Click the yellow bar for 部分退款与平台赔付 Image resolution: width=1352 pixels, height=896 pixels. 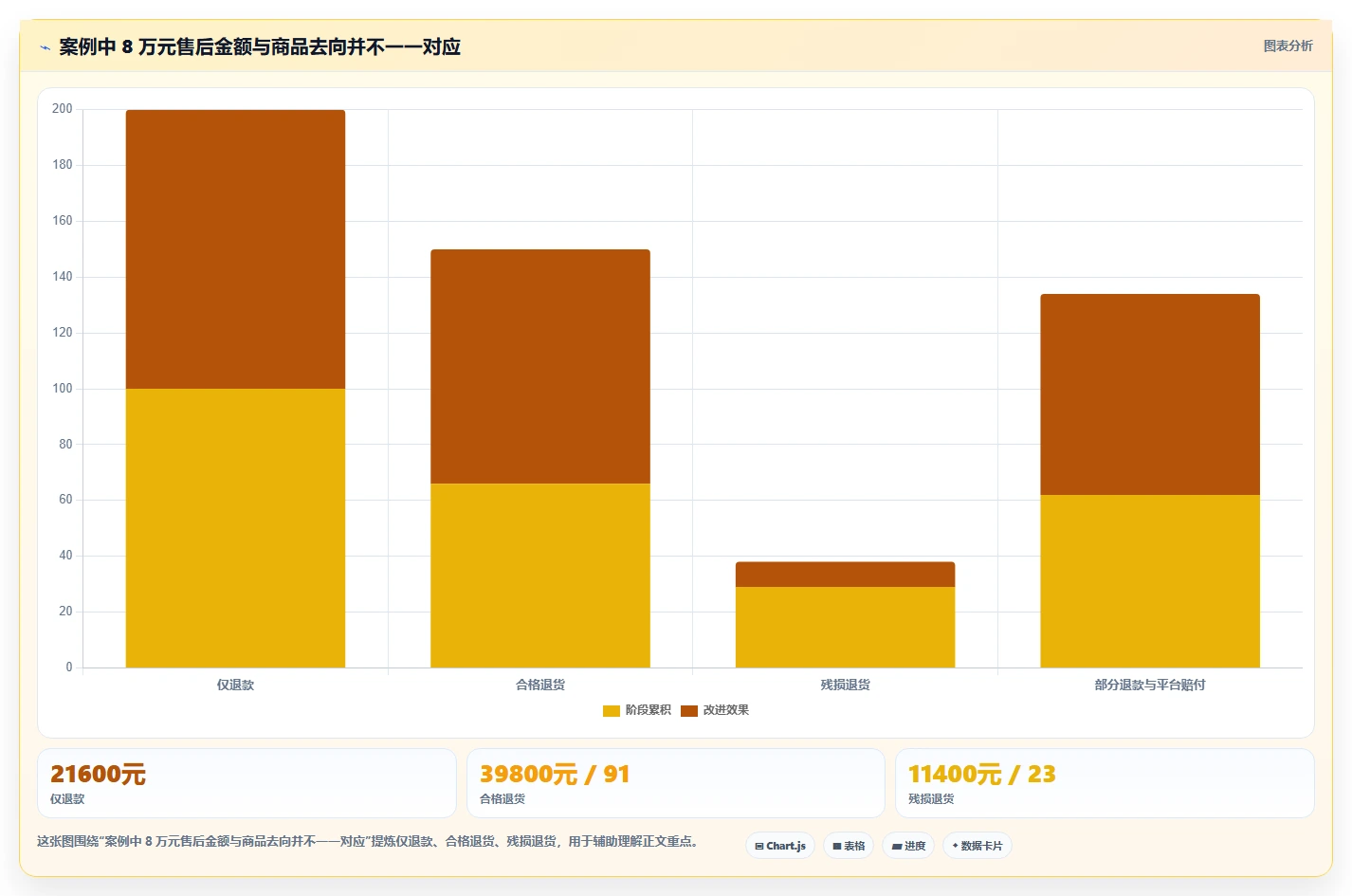tap(1150, 581)
